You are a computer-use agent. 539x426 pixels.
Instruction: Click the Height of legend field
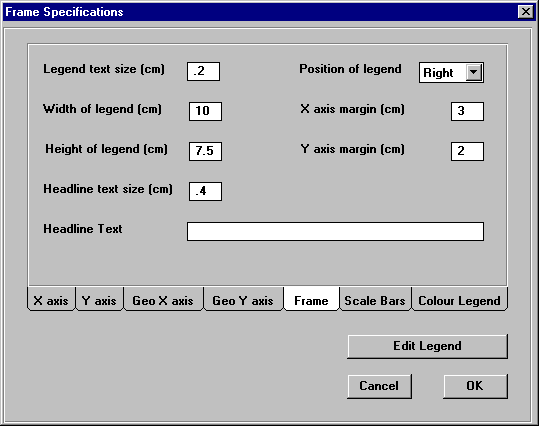point(205,151)
